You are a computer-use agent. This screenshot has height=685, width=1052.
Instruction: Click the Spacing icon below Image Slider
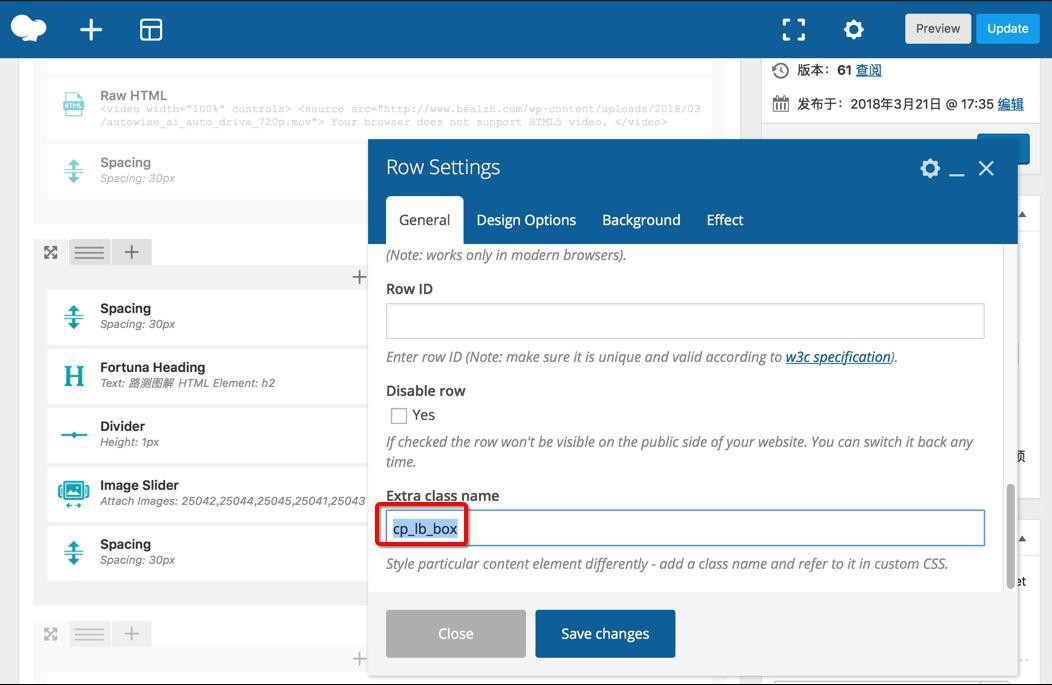[73, 552]
